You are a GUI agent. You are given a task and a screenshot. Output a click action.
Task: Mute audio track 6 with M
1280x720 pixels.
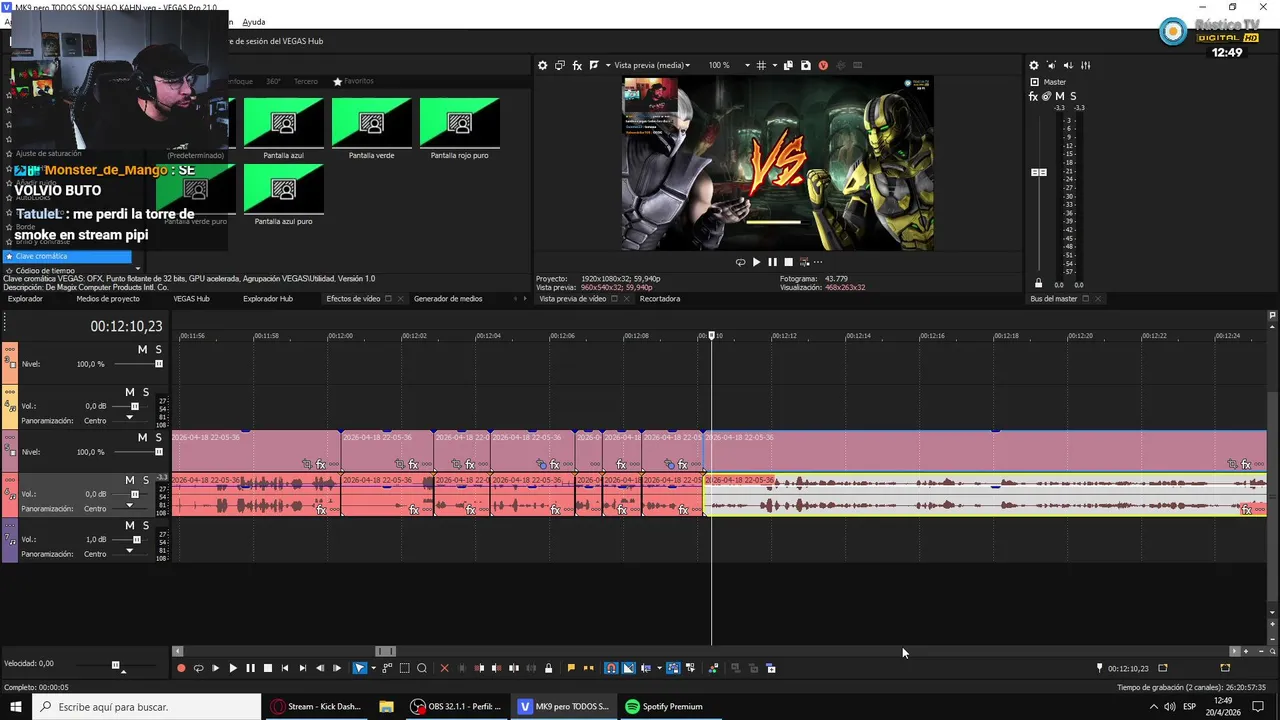pos(130,480)
